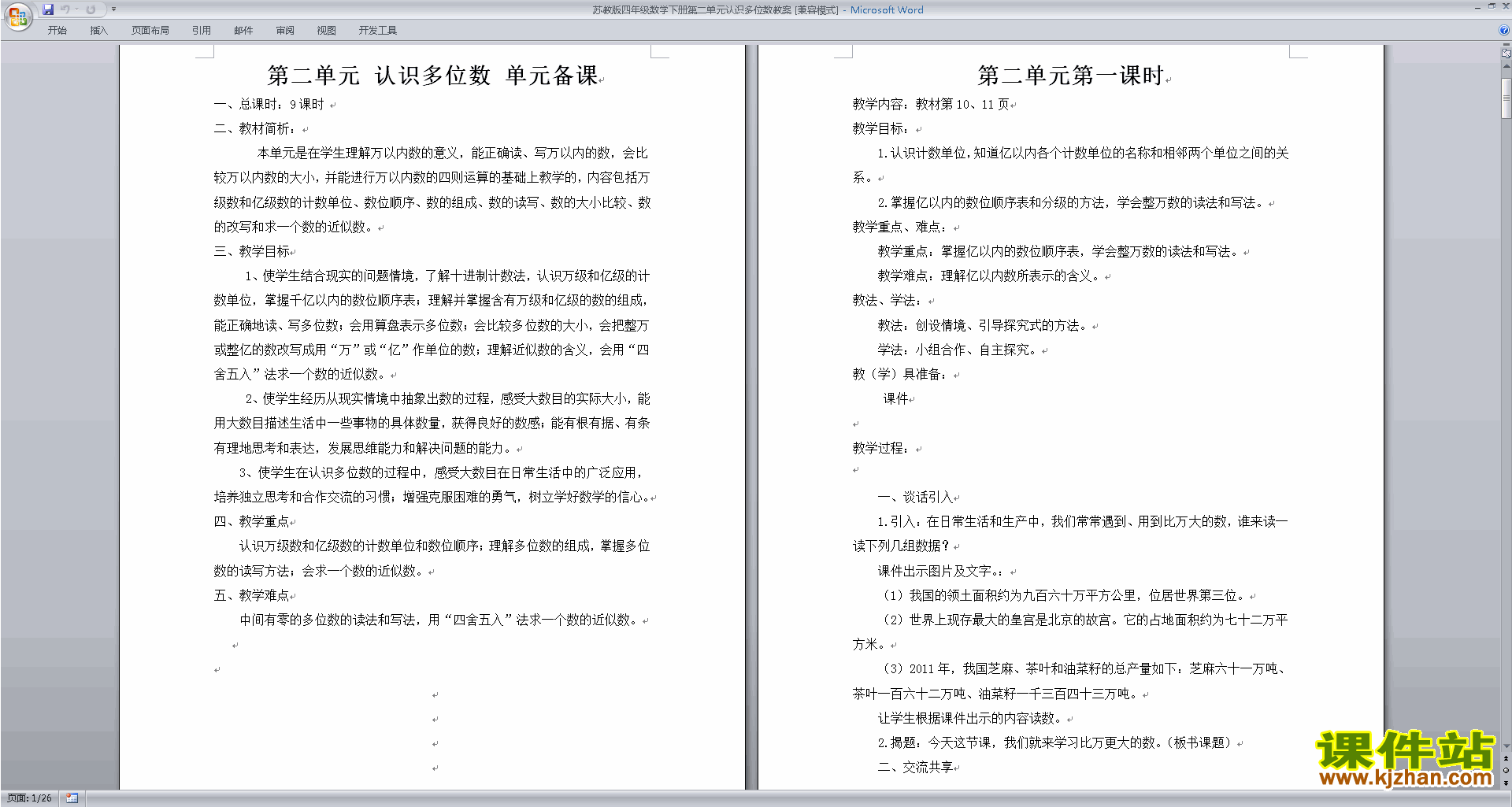The height and width of the screenshot is (807, 1512).
Task: Click the Redo/Repeat icon
Action: 91,9
